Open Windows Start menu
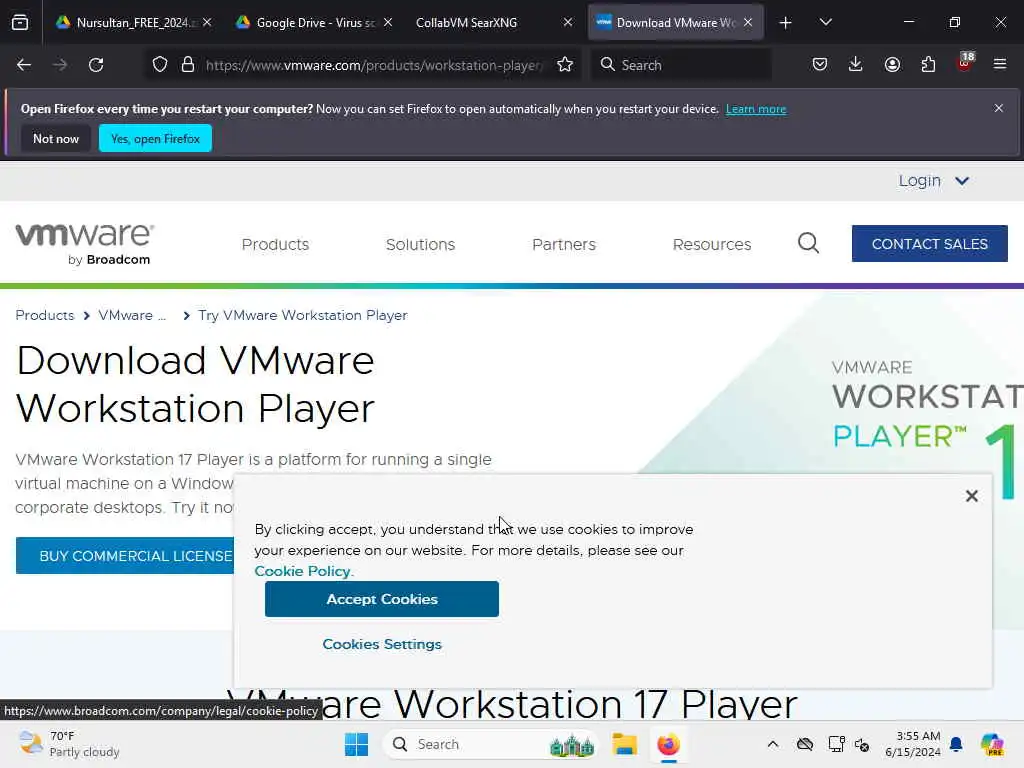Screen dimensions: 1024x768 click(x=357, y=744)
